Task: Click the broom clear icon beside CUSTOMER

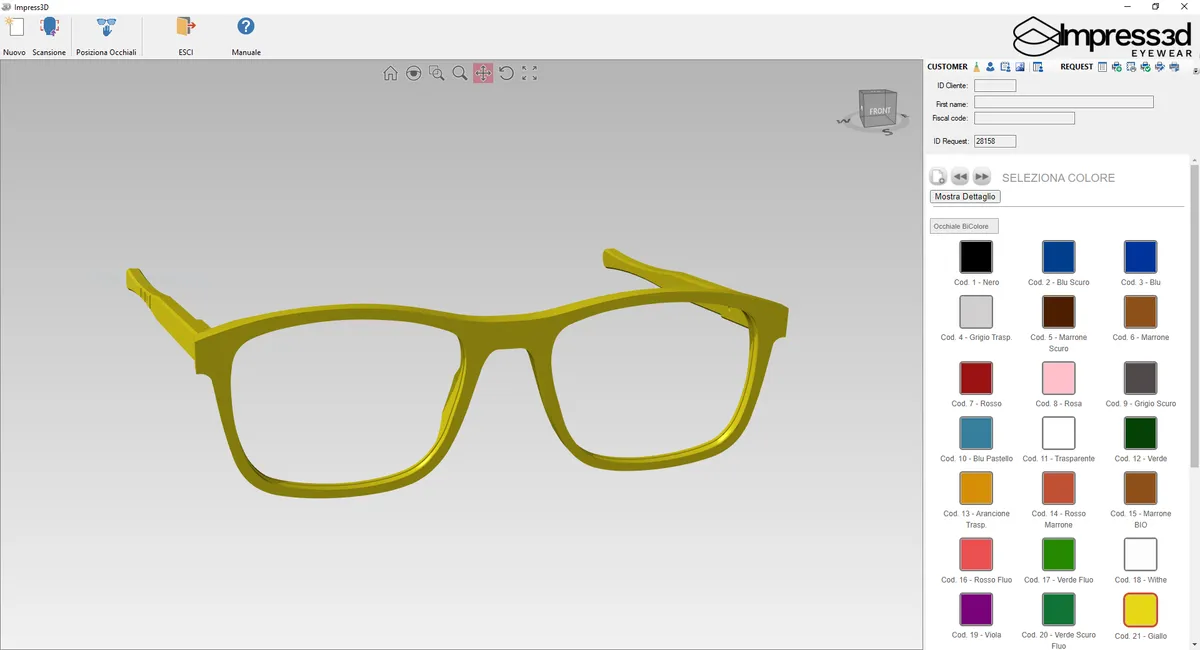Action: [977, 67]
